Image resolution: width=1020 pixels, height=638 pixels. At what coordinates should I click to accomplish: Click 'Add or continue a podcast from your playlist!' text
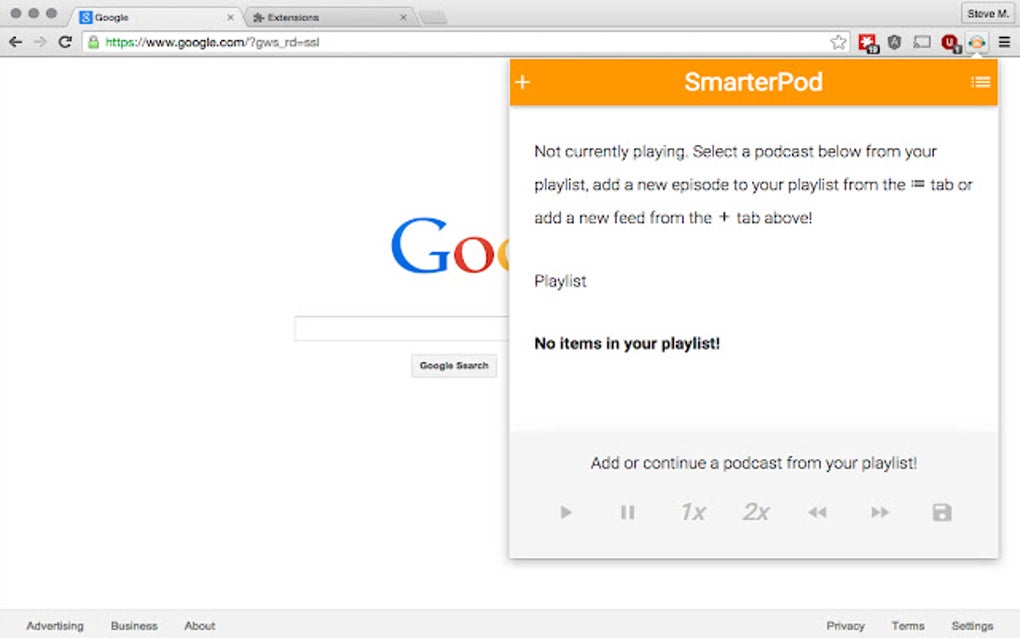click(x=754, y=463)
